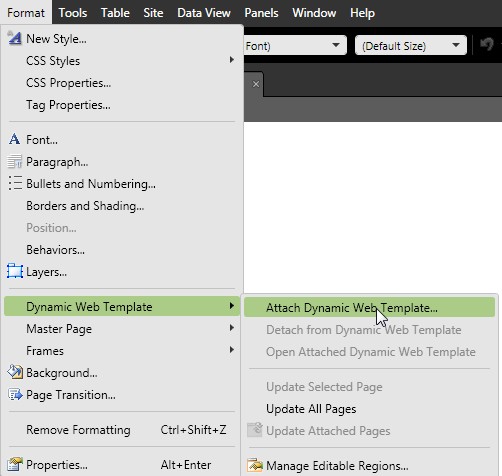Screen dimensions: 502x476
Task: Close the open document tab
Action: coord(256,84)
